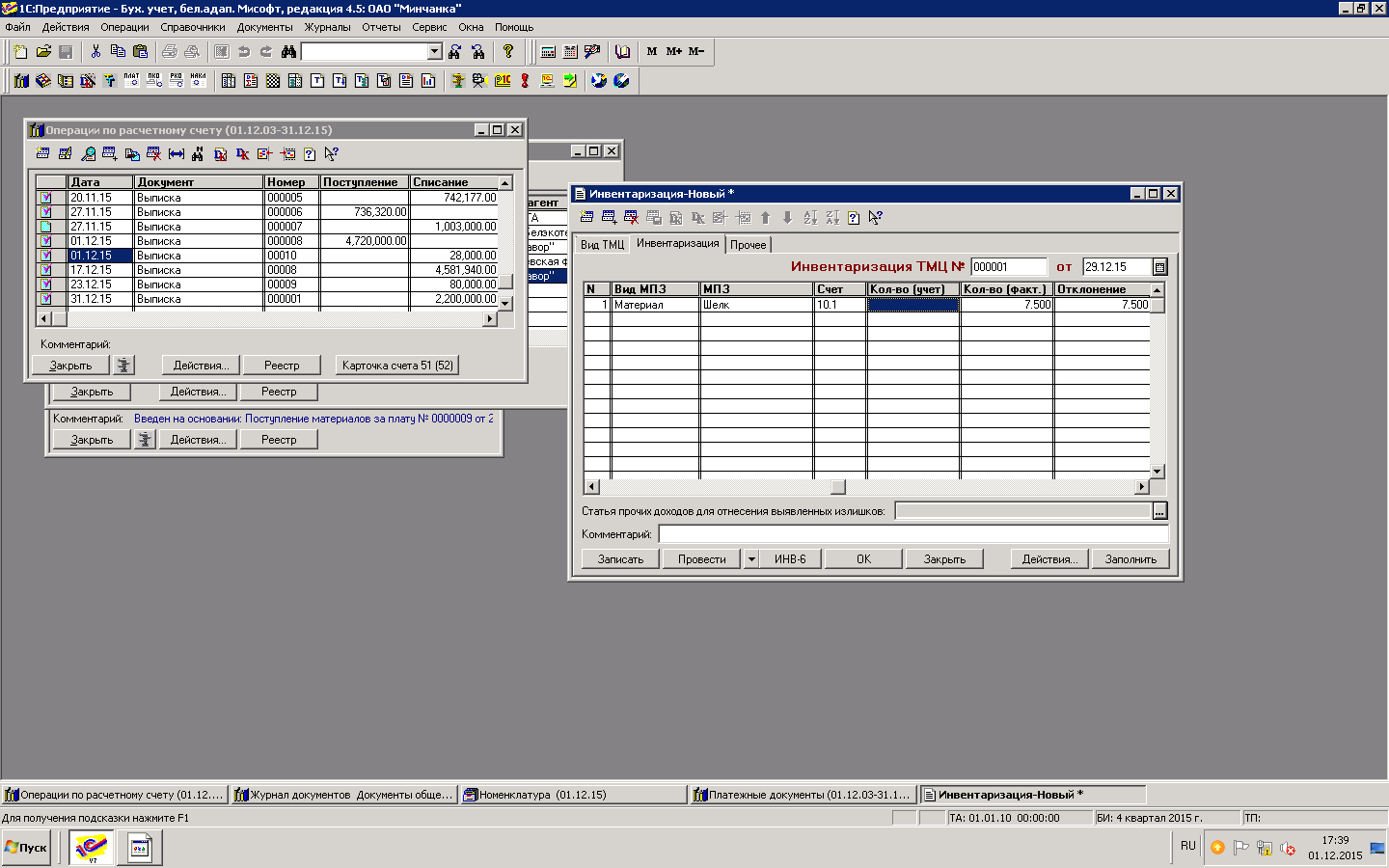The height and width of the screenshot is (868, 1389).
Task: Click the posted mark of statement 000005
Action: coord(45,198)
